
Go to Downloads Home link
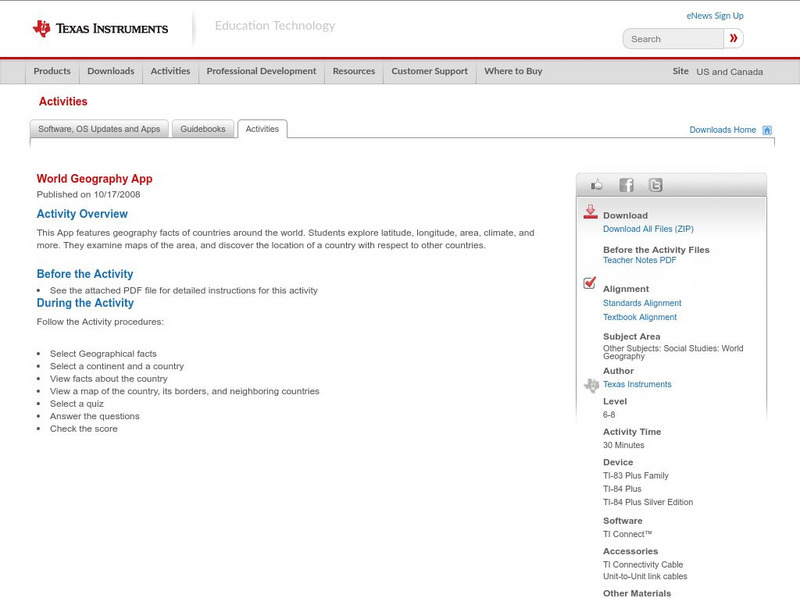(x=722, y=130)
